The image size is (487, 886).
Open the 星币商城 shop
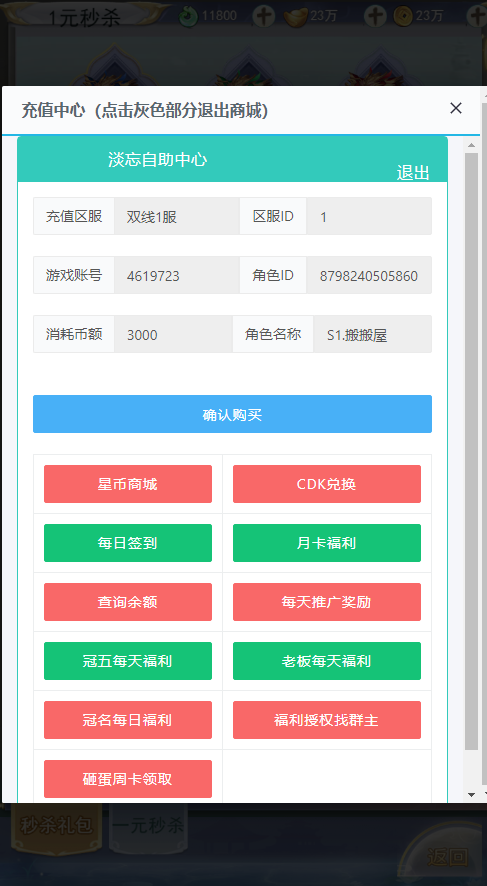click(128, 484)
